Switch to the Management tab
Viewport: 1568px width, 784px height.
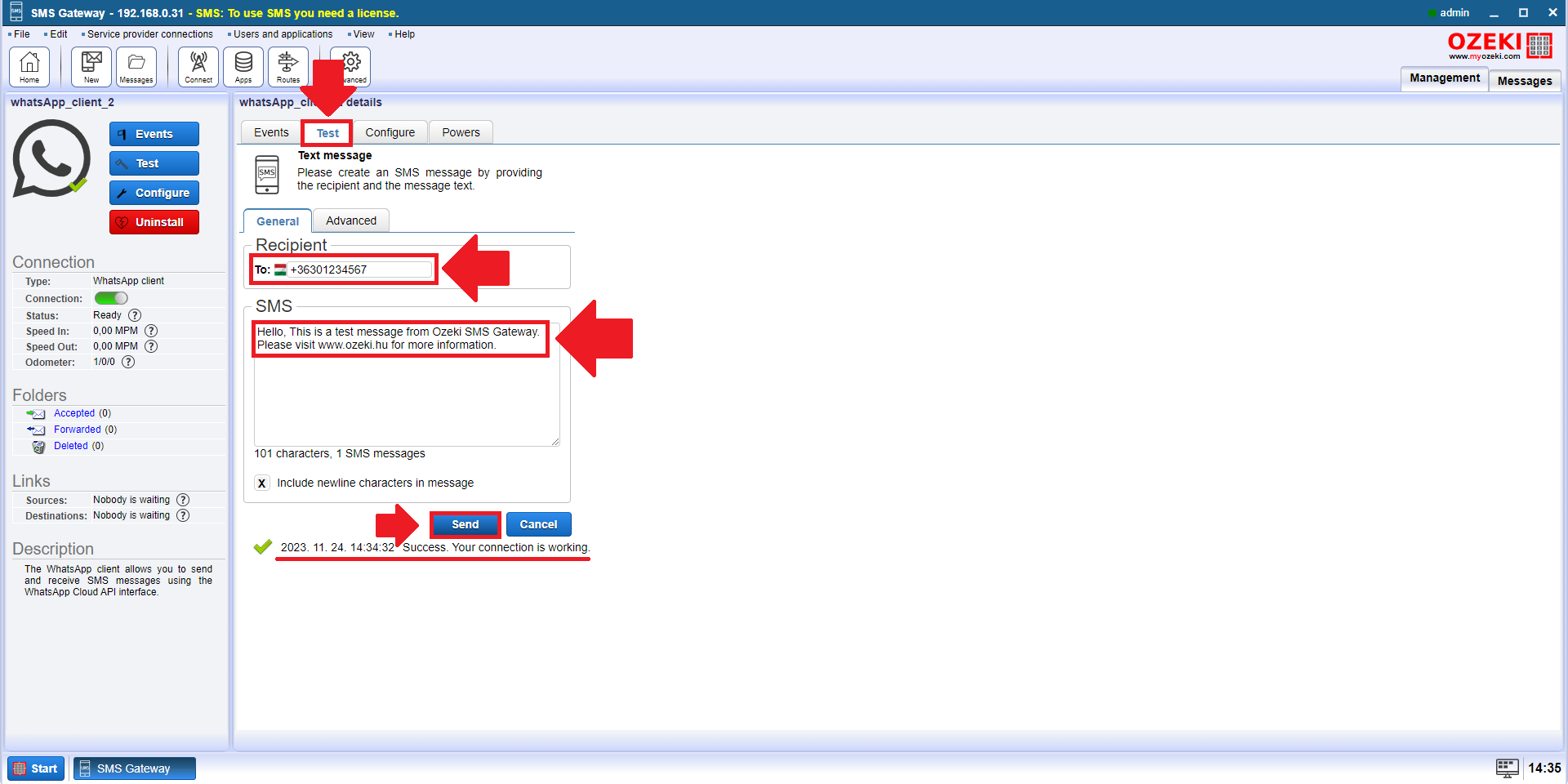point(1445,78)
